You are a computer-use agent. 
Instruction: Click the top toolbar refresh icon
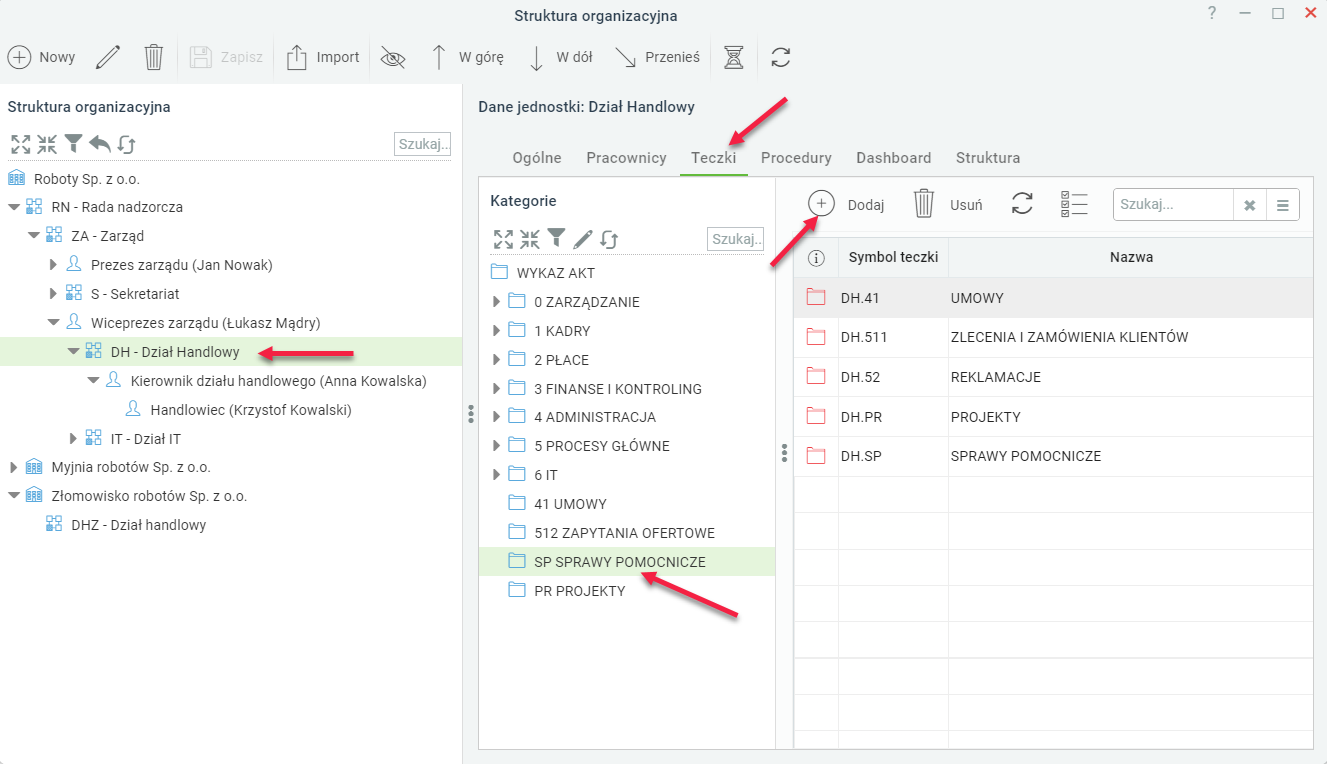(781, 57)
